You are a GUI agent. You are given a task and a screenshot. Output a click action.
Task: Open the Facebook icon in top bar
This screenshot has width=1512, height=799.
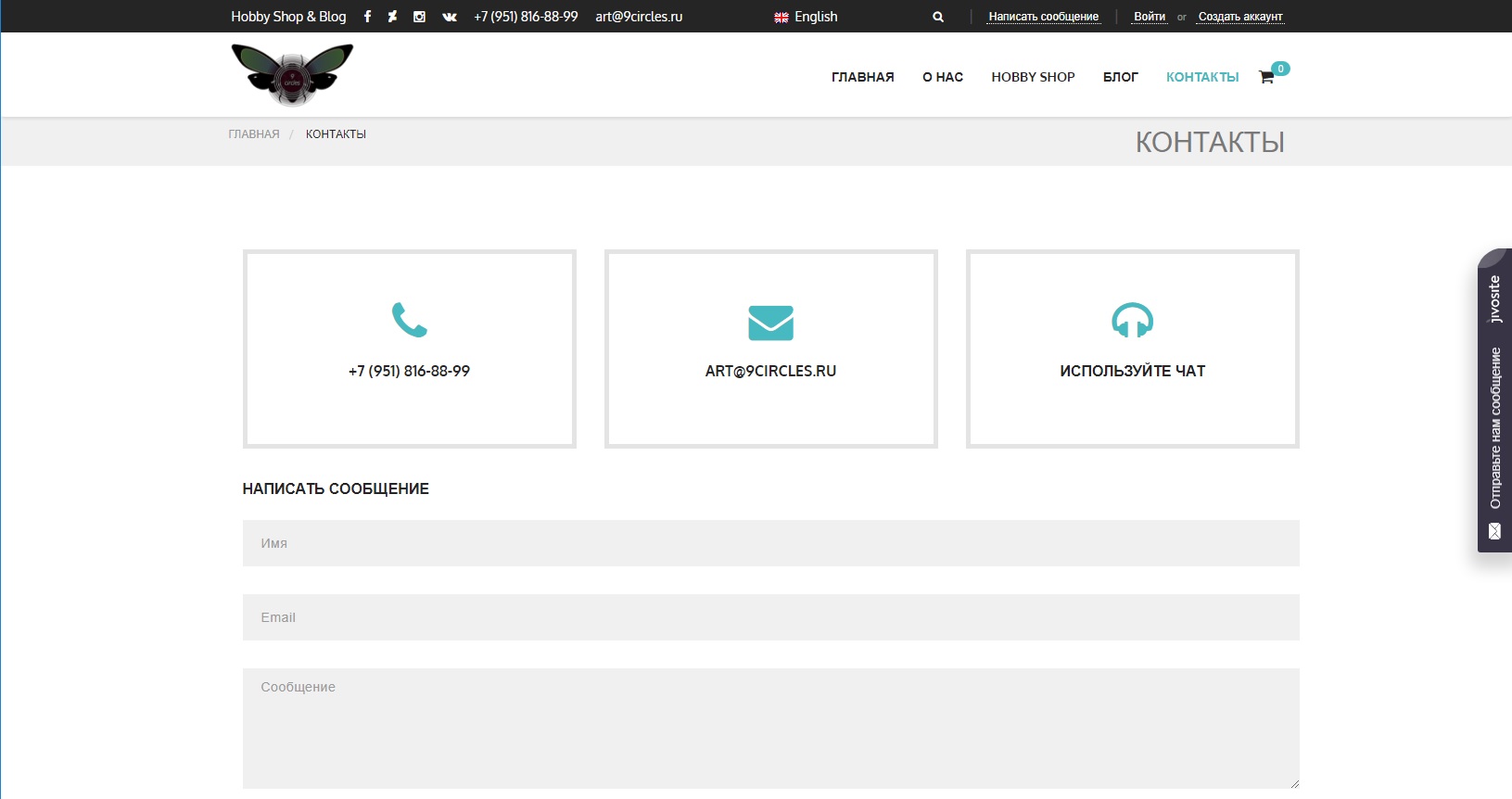(367, 17)
